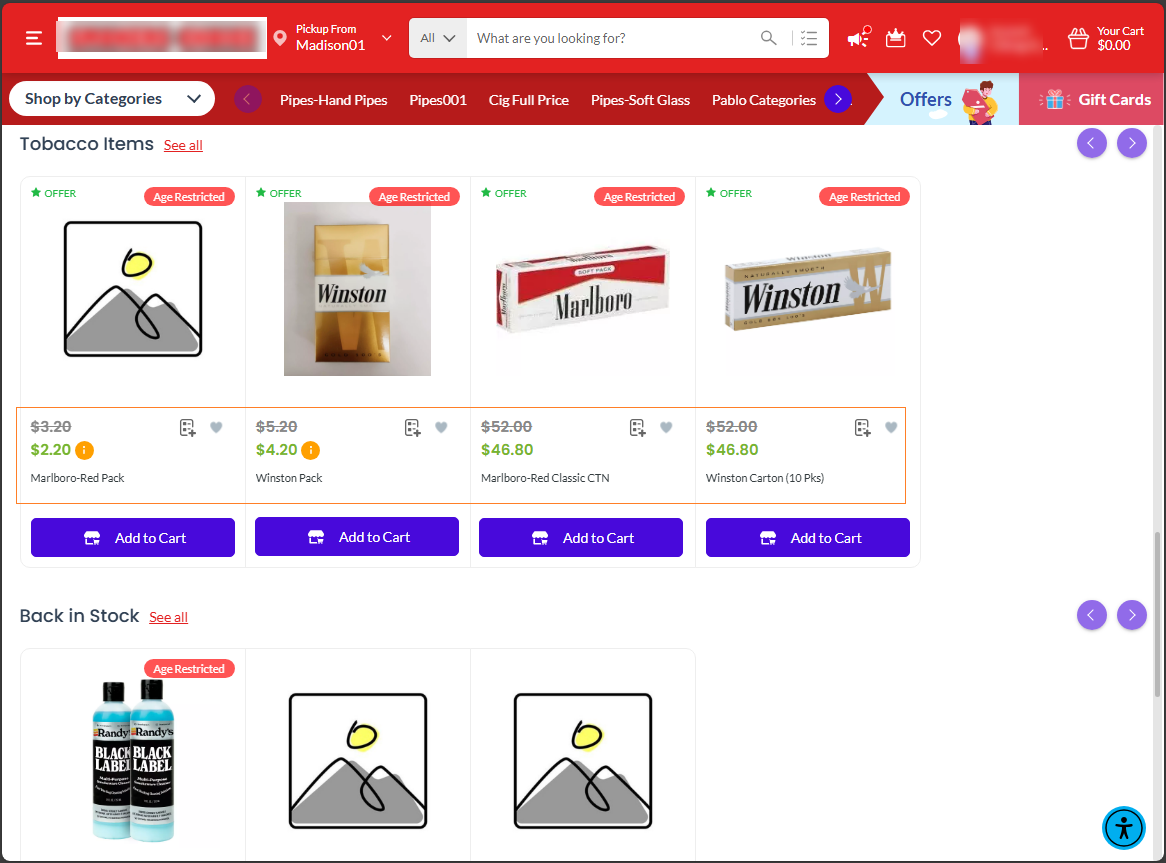Open Your Cart basket icon
Viewport: 1166px width, 863px height.
pyautogui.click(x=1078, y=38)
